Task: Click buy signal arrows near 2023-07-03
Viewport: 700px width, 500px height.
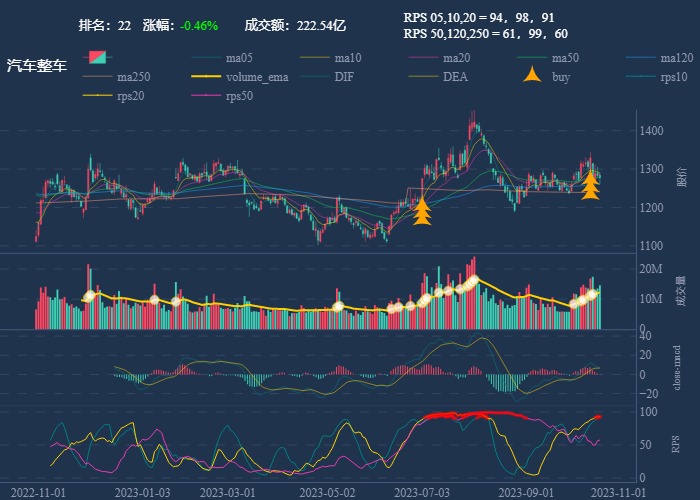Action: point(422,211)
